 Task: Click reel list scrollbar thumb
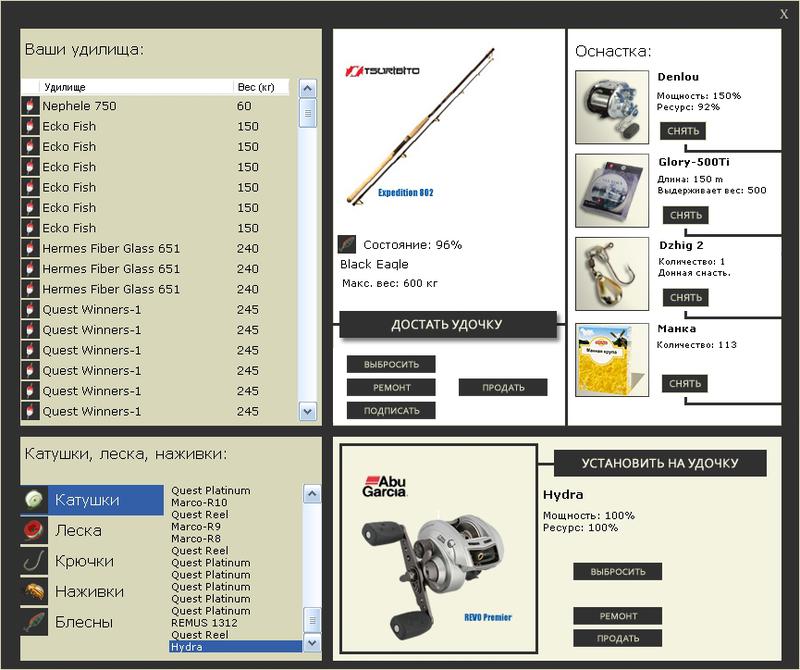[312, 621]
